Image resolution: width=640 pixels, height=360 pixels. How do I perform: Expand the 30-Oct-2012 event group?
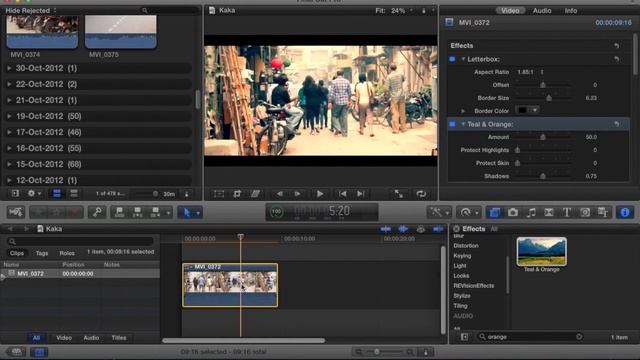point(9,68)
